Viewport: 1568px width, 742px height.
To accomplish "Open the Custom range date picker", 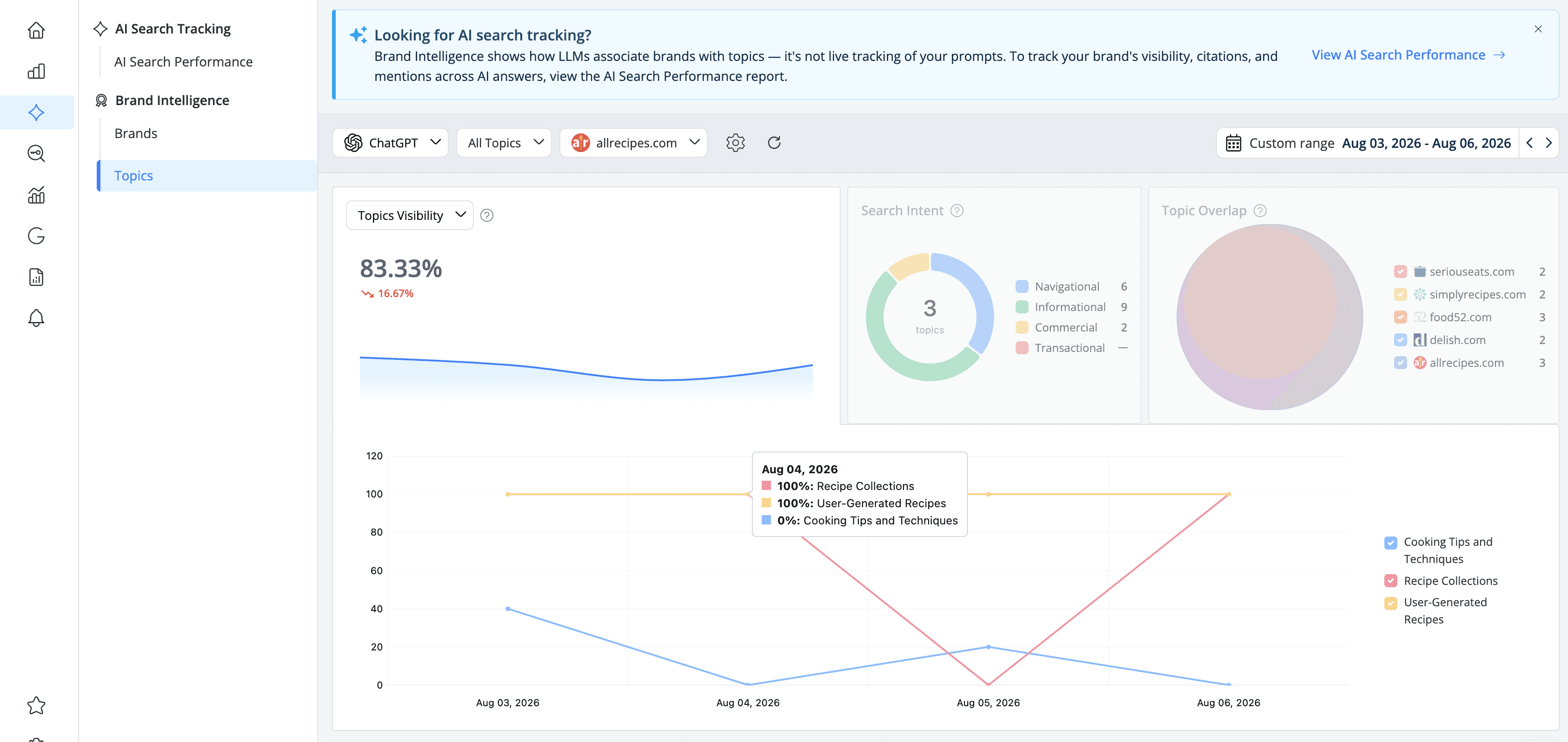I will pos(1369,143).
